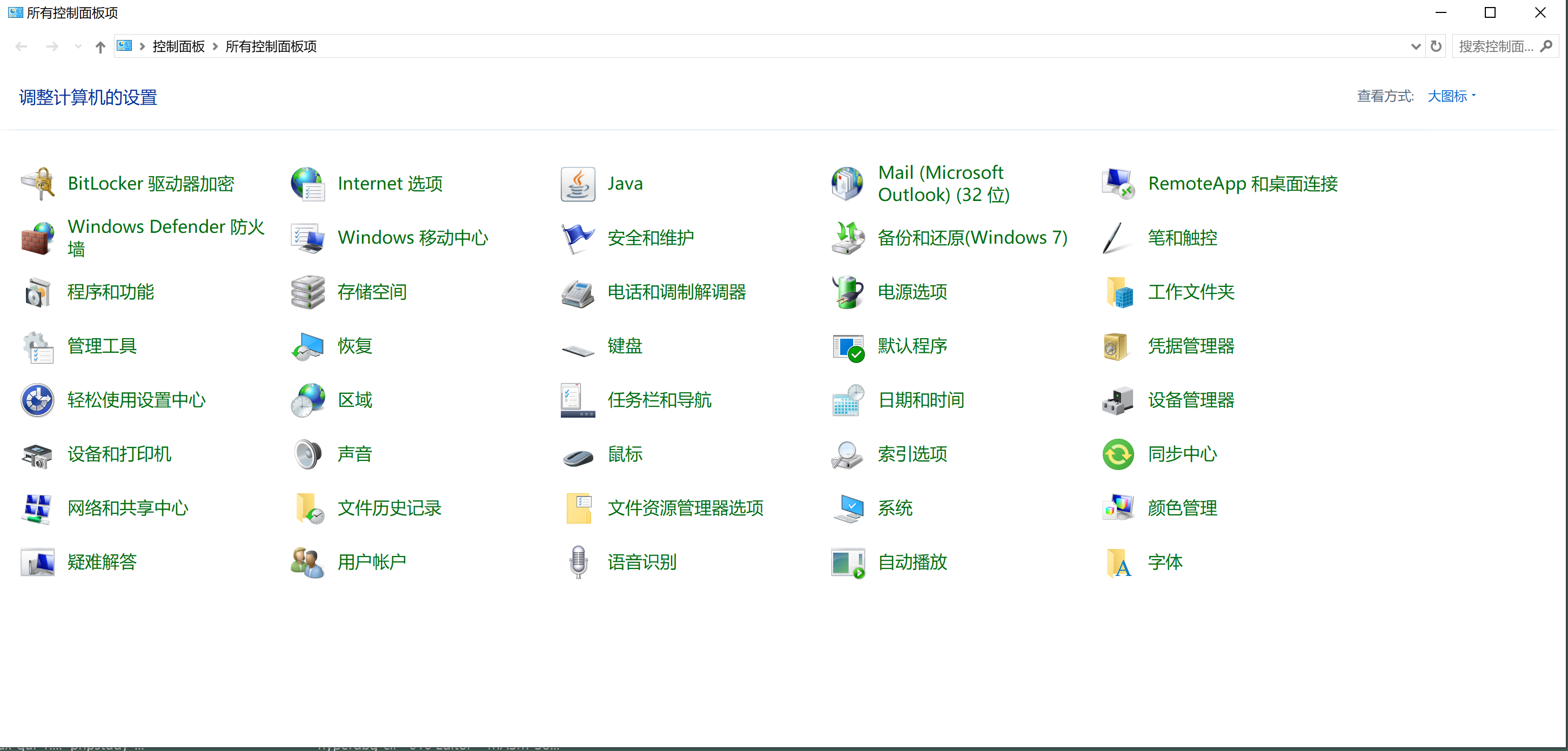
Task: Click the back navigation arrow
Action: (x=21, y=46)
